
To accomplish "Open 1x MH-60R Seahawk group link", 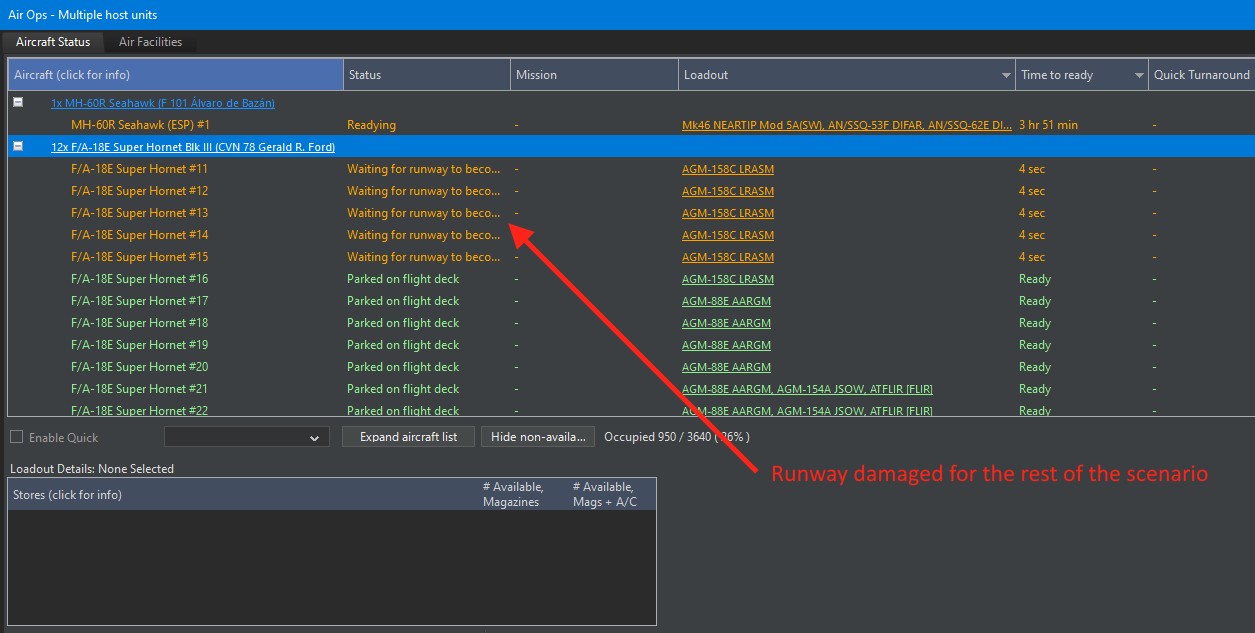I will point(163,103).
